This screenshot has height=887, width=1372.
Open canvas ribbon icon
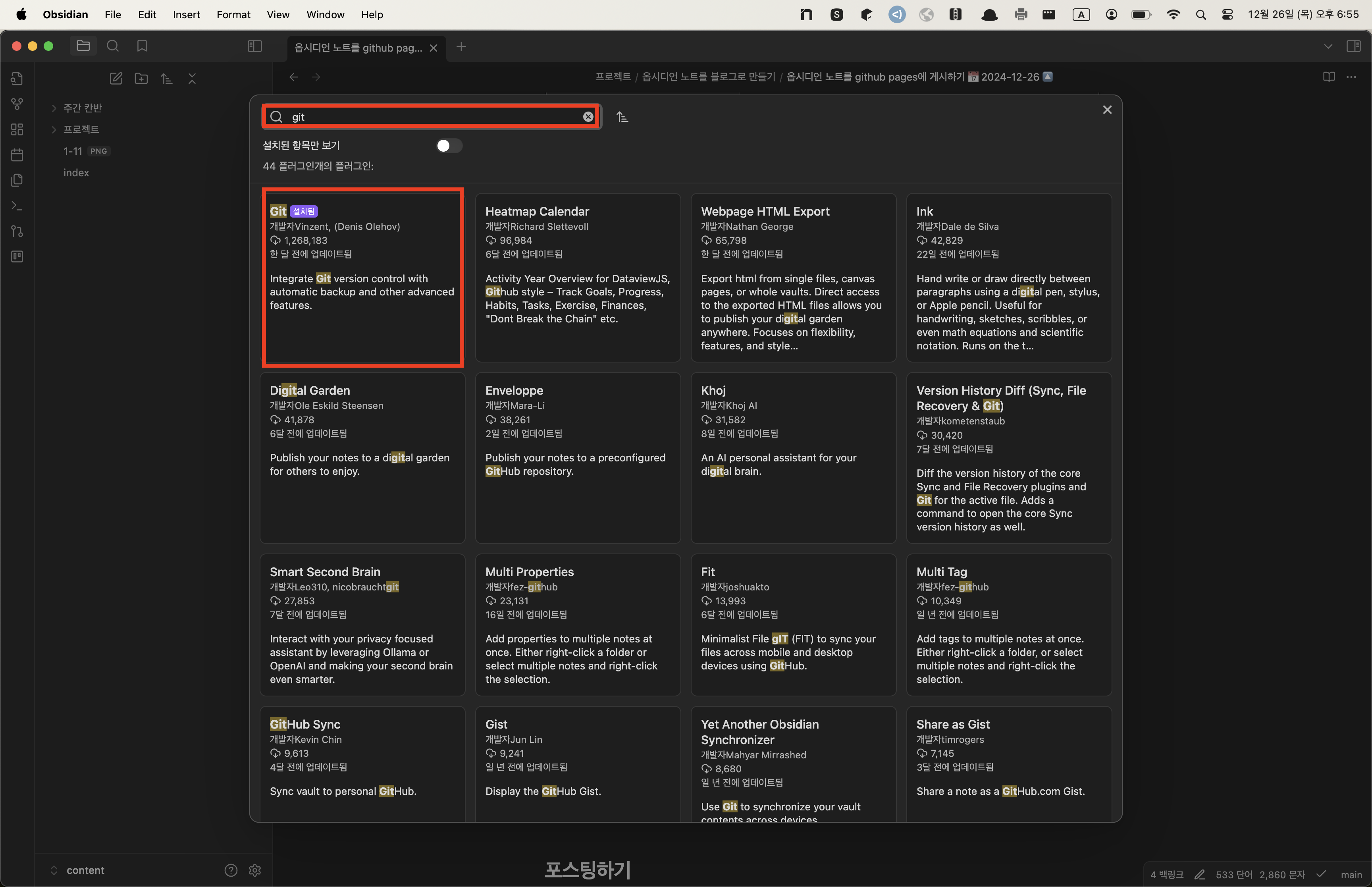17,129
